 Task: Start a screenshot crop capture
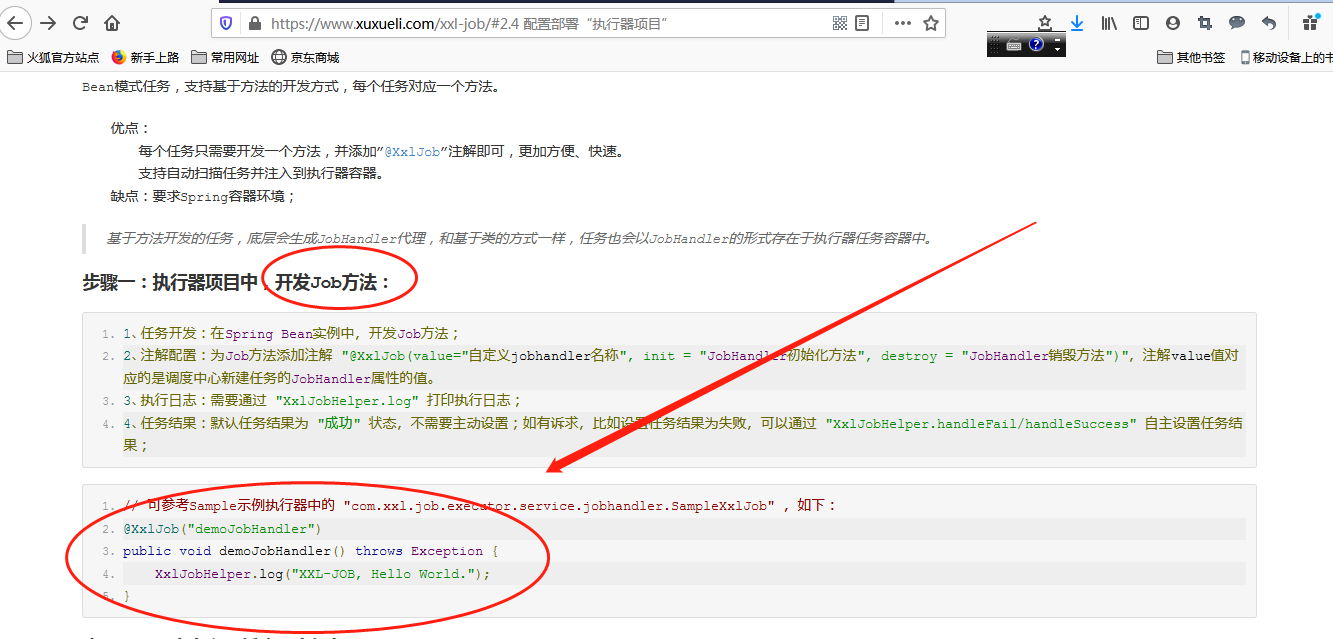[1205, 22]
